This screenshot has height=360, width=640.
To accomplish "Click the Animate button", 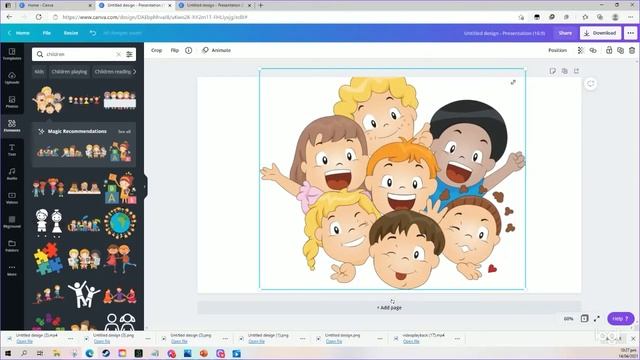I will pos(216,50).
